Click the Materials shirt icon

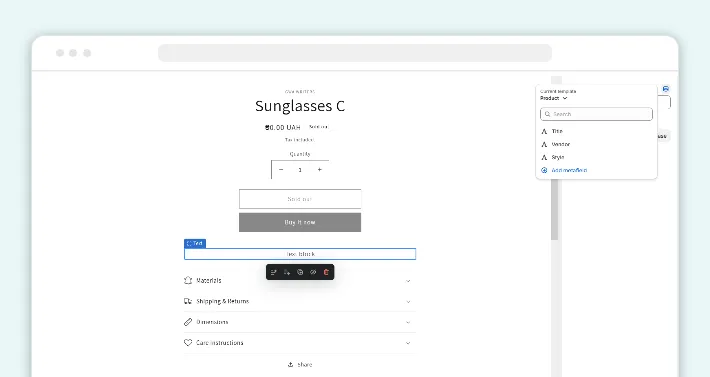click(x=188, y=281)
